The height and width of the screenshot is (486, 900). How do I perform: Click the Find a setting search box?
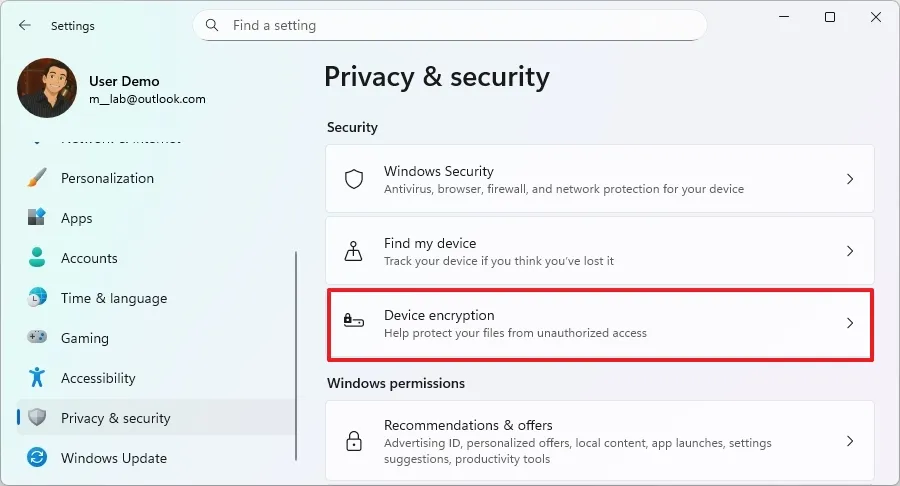(x=460, y=25)
